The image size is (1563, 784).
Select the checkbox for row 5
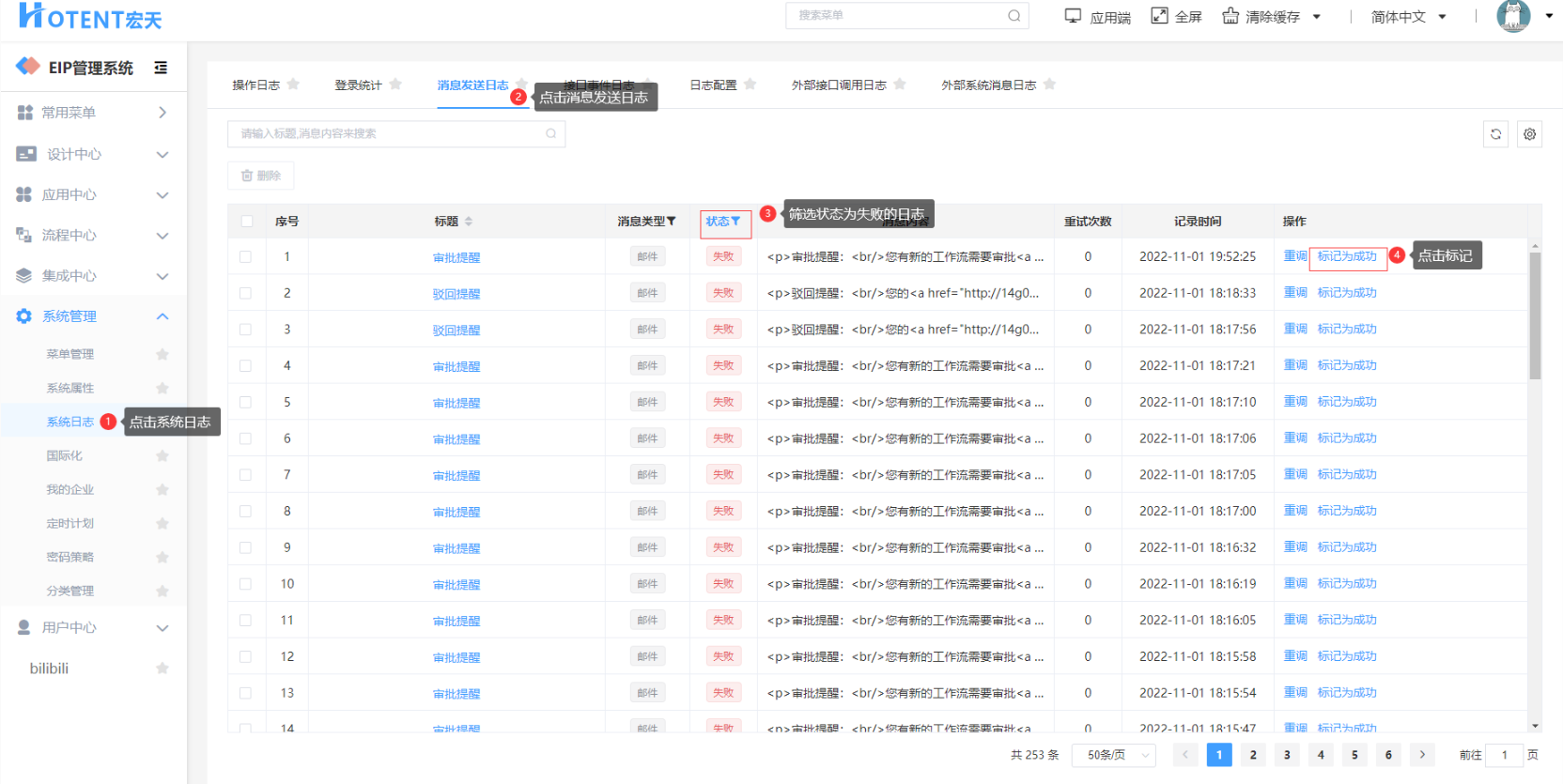coord(246,402)
